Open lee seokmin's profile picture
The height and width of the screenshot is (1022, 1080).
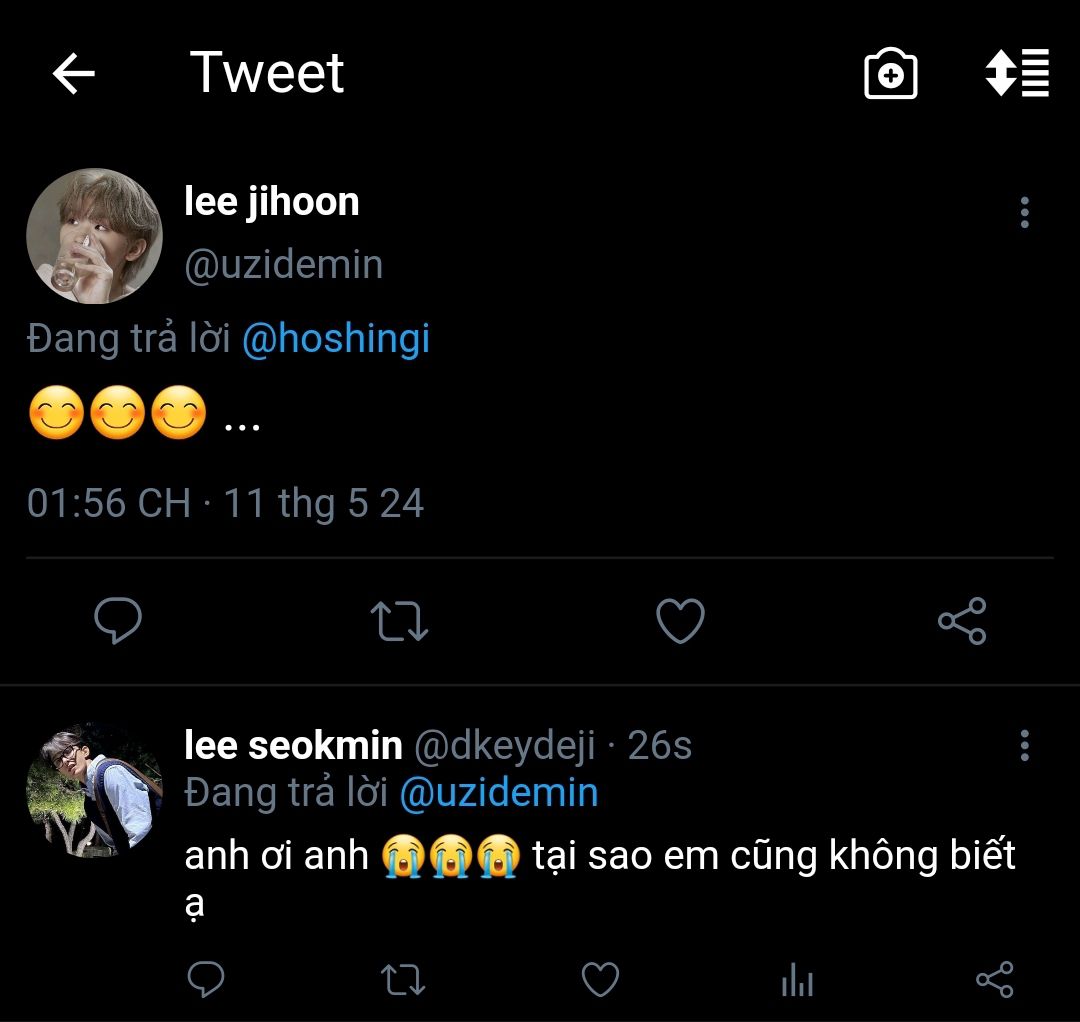94,790
